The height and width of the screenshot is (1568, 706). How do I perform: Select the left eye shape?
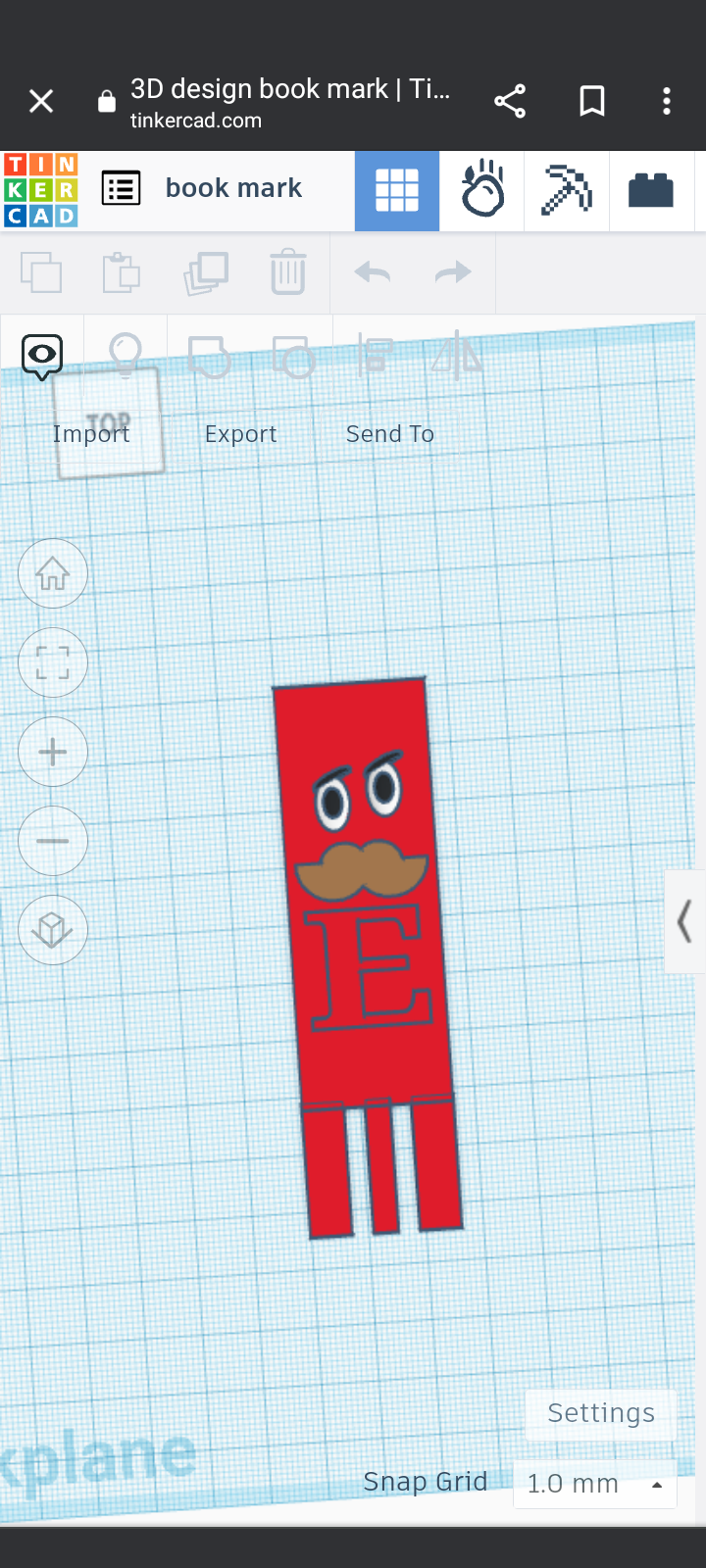coord(331,802)
